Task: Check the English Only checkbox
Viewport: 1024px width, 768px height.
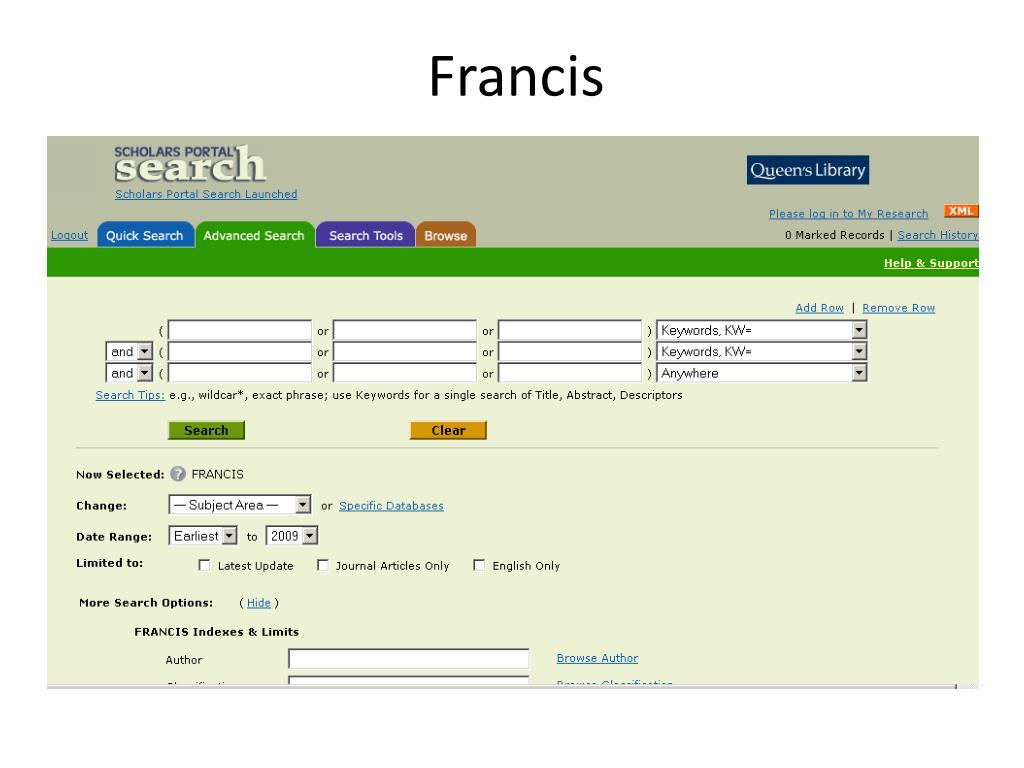Action: coord(479,566)
